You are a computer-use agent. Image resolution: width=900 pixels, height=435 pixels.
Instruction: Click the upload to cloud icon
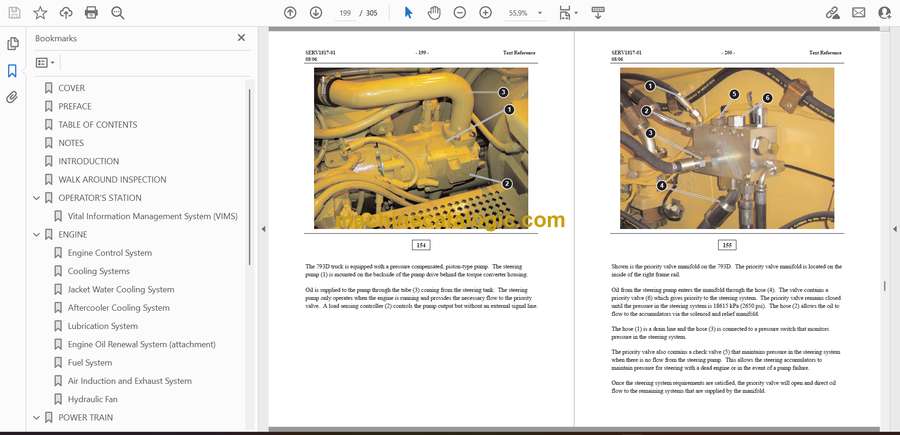(x=66, y=13)
